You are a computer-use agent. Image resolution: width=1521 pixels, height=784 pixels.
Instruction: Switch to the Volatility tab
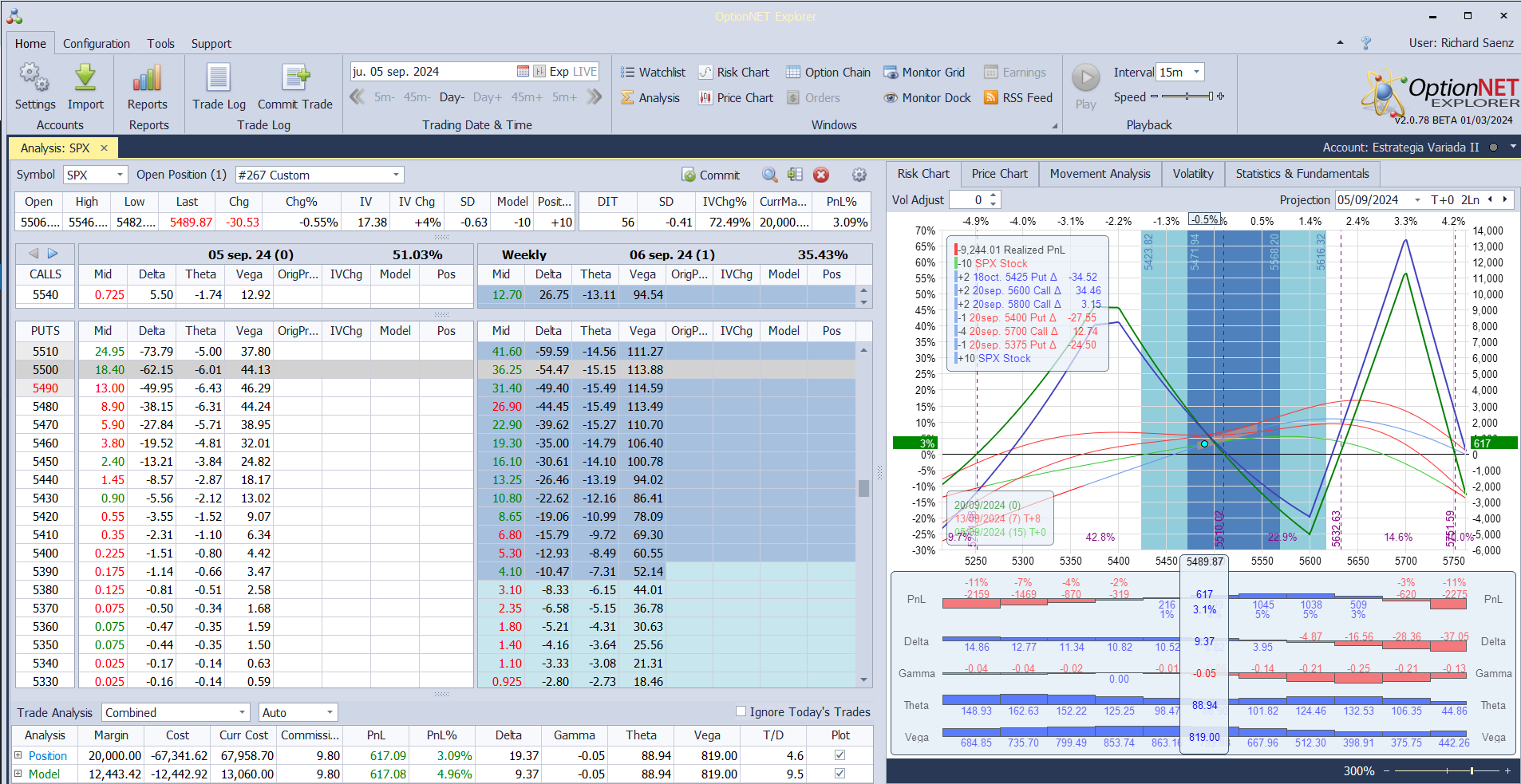click(x=1193, y=174)
